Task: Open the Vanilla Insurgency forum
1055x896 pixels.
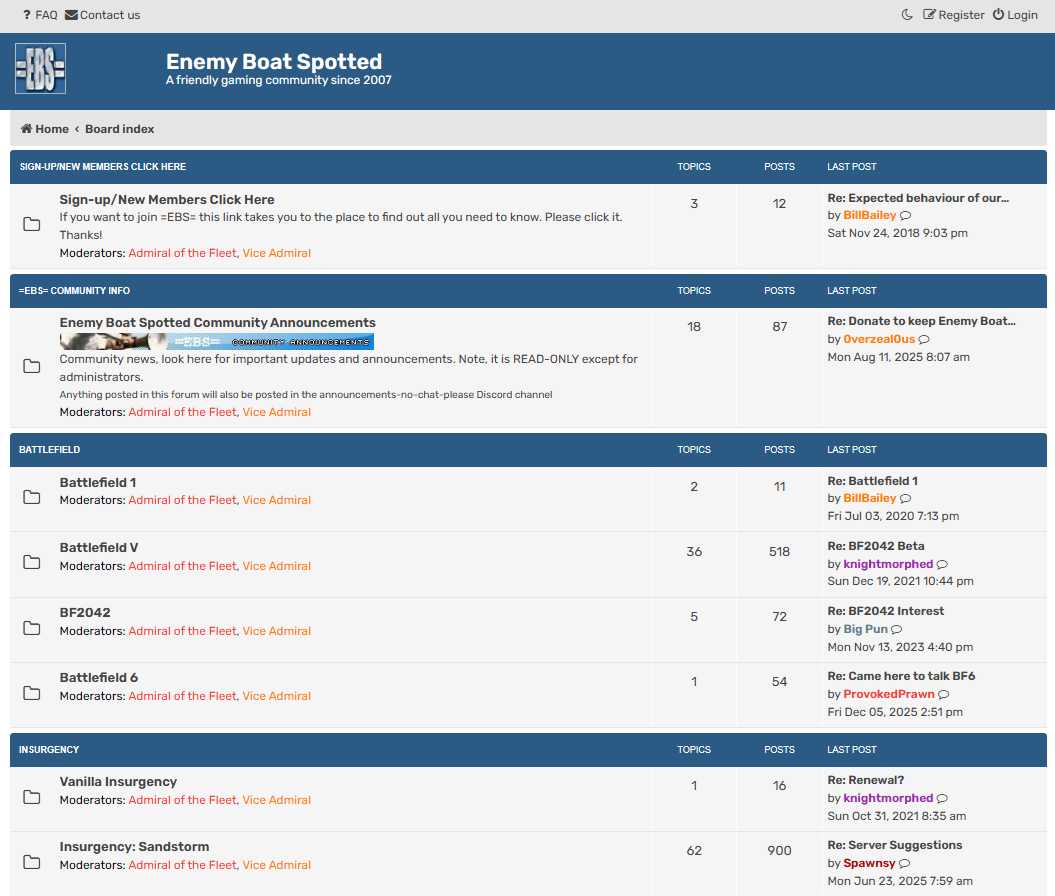Action: coord(118,782)
